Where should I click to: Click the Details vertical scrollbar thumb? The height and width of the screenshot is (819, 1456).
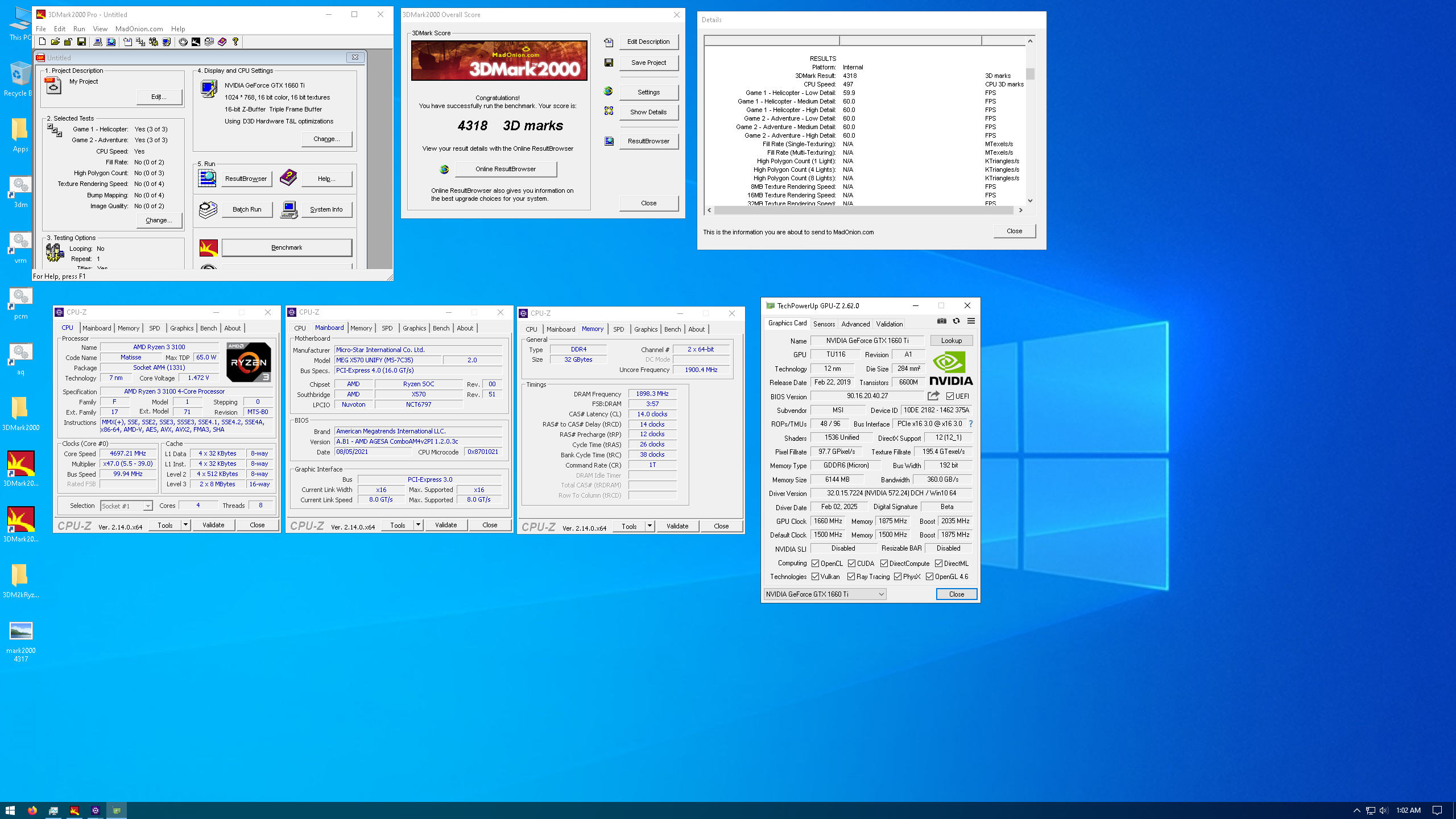[1030, 74]
